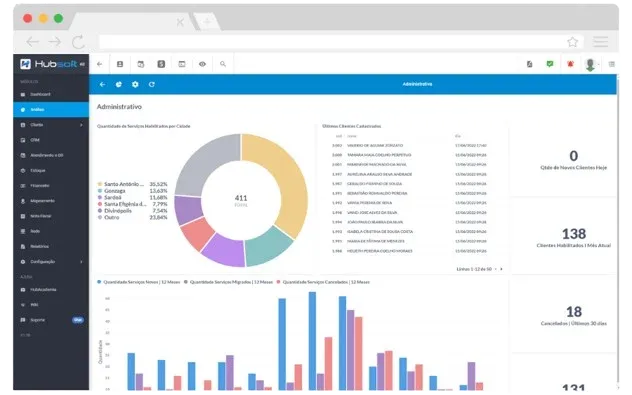632x395 pixels.
Task: Open the Nota Fiscal module
Action: [x=41, y=216]
